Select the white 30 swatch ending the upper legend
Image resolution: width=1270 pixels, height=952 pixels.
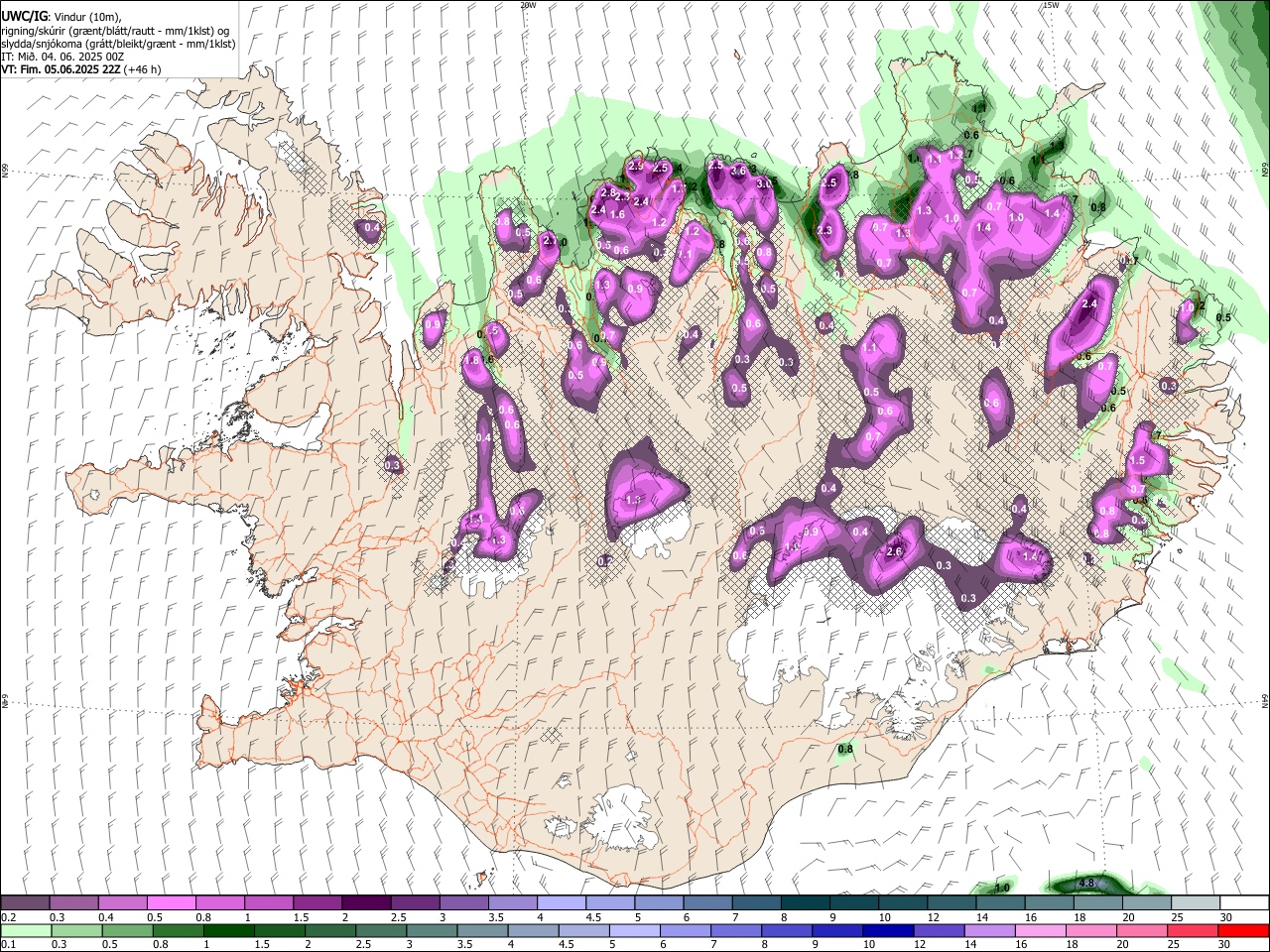(1244, 902)
